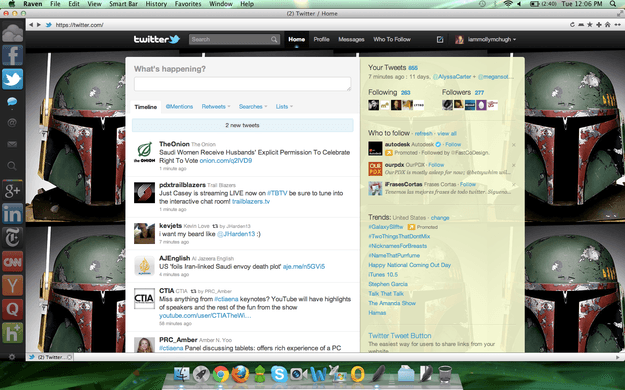The image size is (625, 390).
Task: Dismiss the autodesk follow suggestion
Action: point(513,145)
